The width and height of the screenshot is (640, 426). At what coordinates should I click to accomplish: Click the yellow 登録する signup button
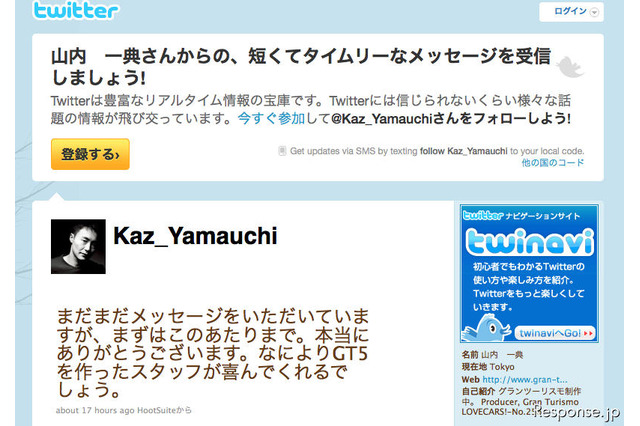90,154
